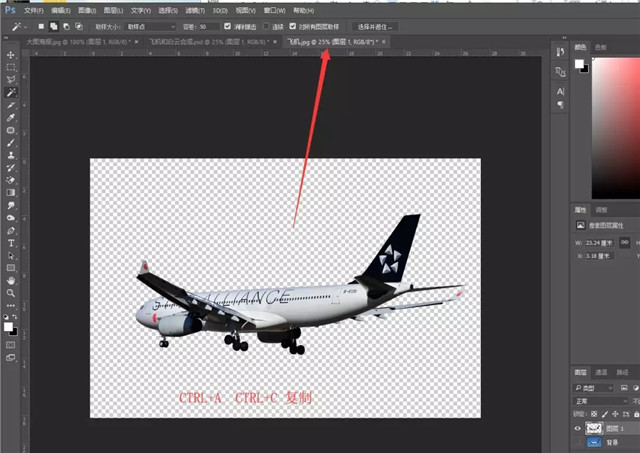Click the foreground color swatch in toolbar
Screen dimensions: 640x453
tap(8, 325)
